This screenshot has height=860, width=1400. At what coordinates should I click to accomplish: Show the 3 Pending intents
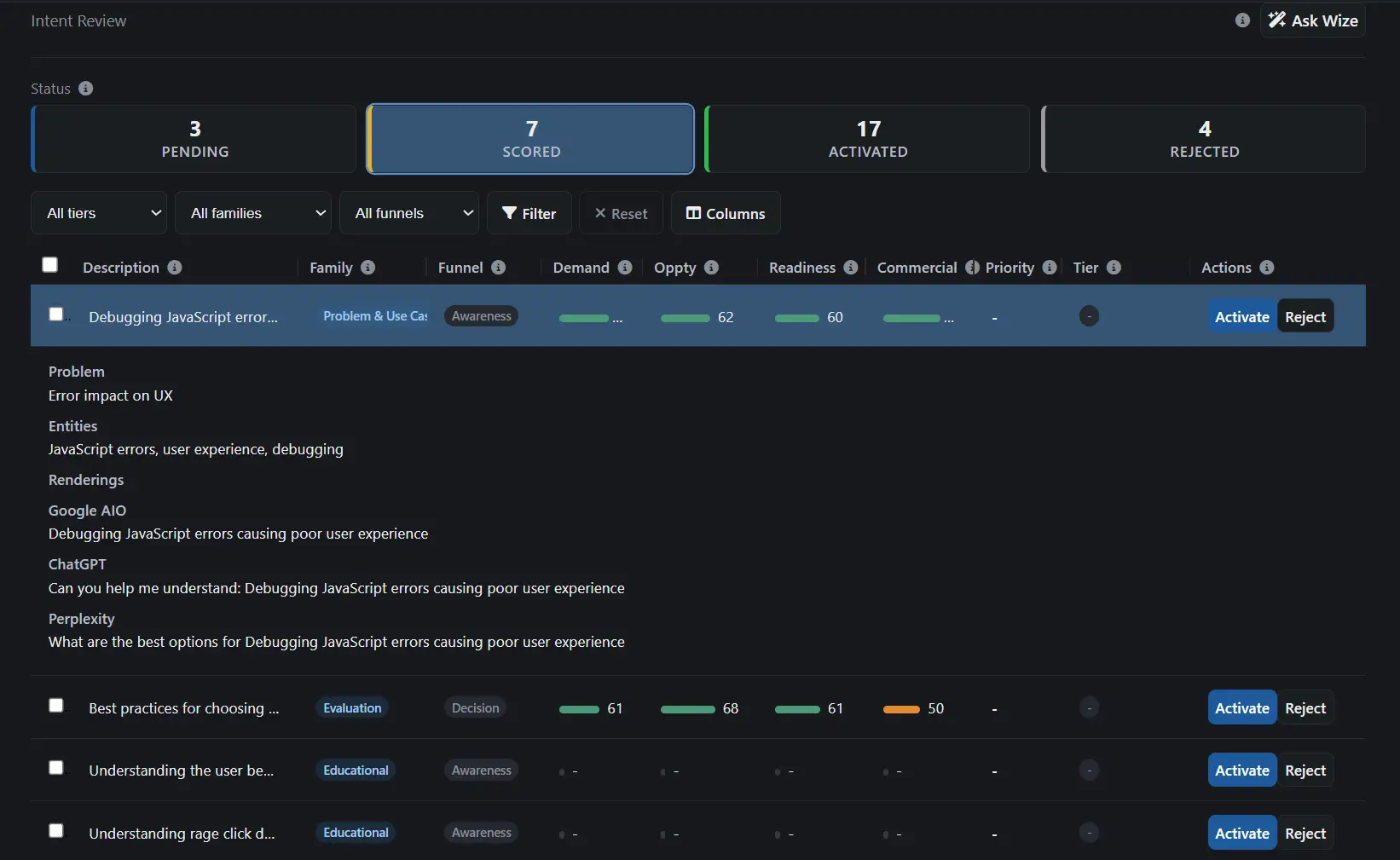194,139
